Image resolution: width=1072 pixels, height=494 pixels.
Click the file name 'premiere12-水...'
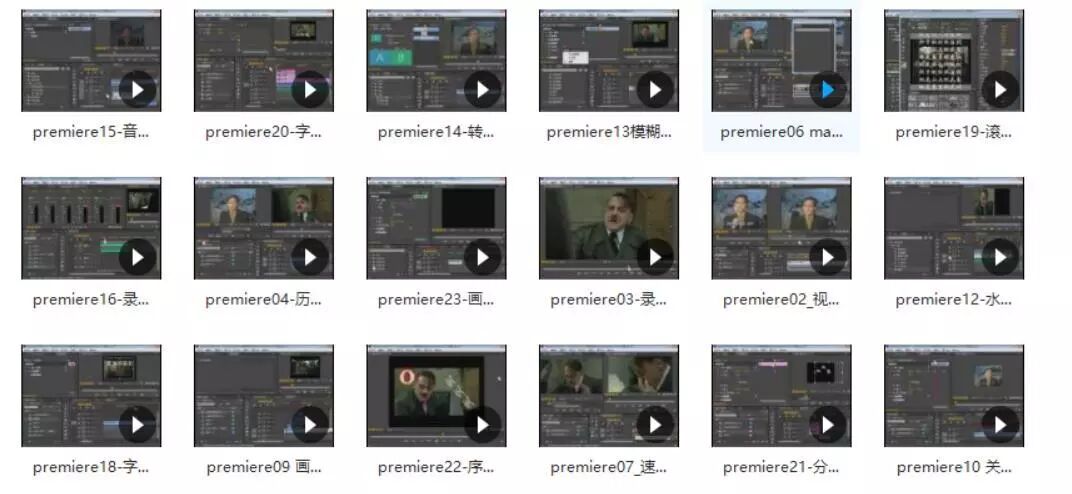[954, 300]
